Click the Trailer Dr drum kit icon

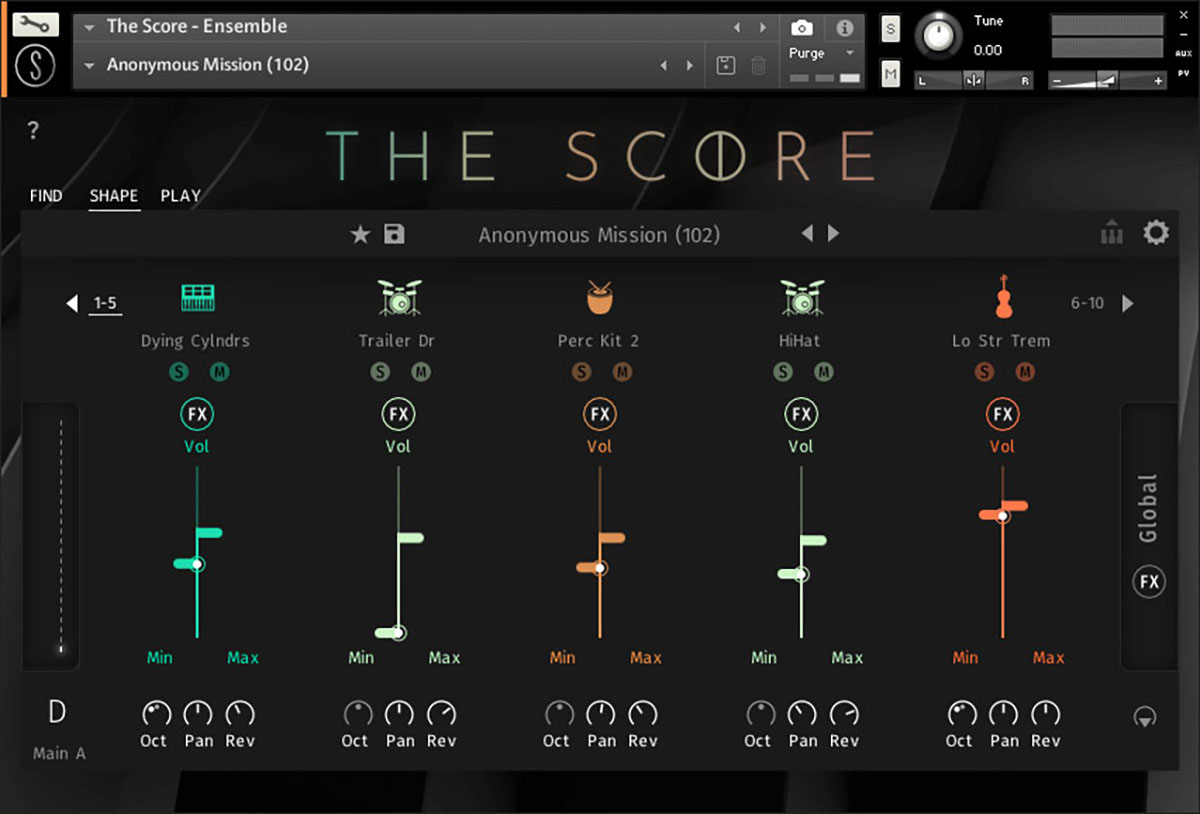[x=399, y=297]
